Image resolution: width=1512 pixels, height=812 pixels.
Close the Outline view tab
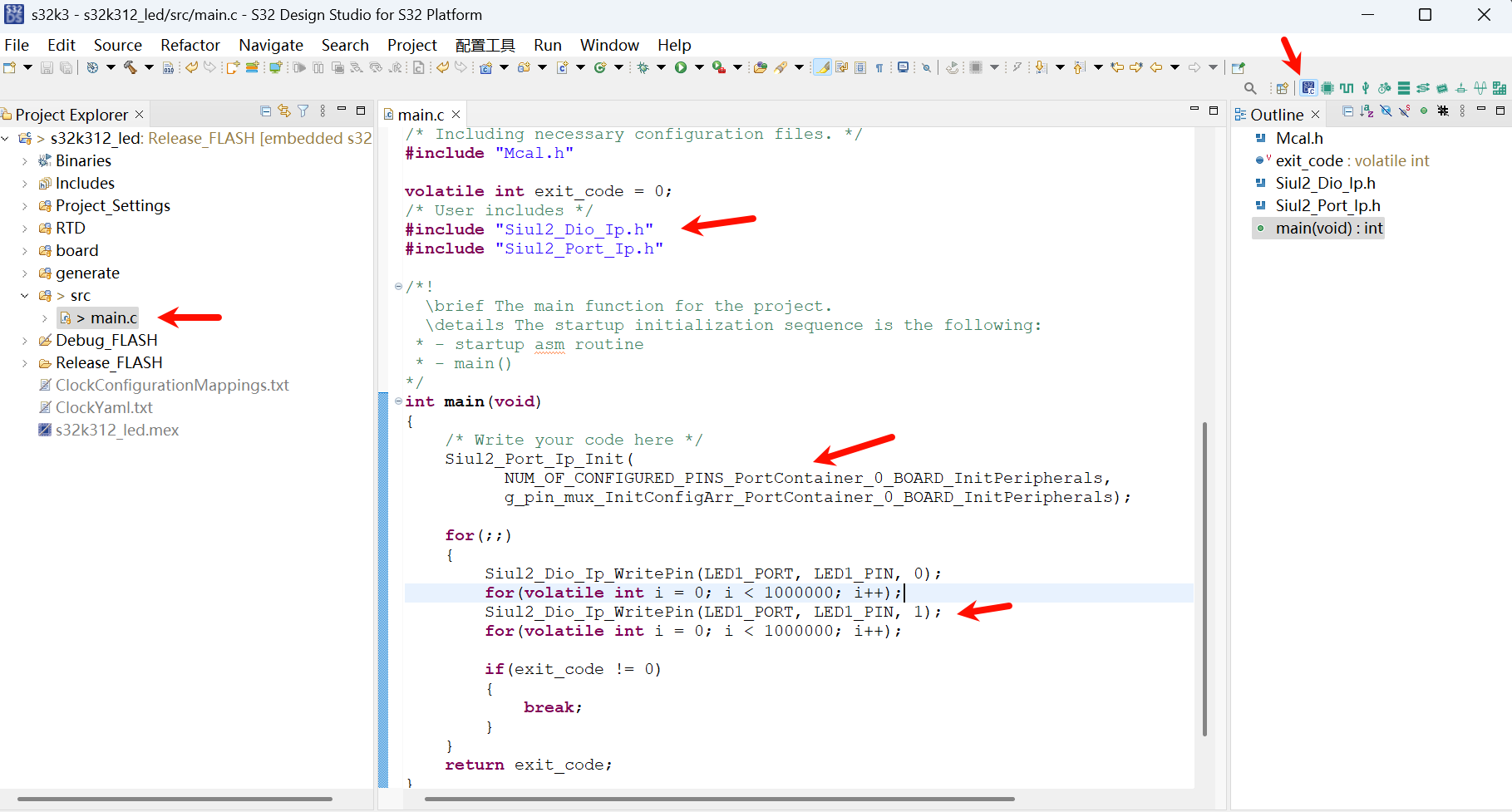[1315, 115]
